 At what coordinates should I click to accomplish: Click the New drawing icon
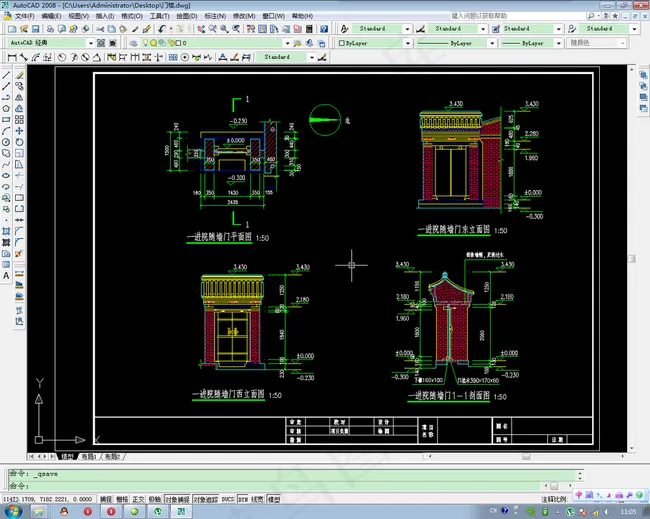[12, 29]
